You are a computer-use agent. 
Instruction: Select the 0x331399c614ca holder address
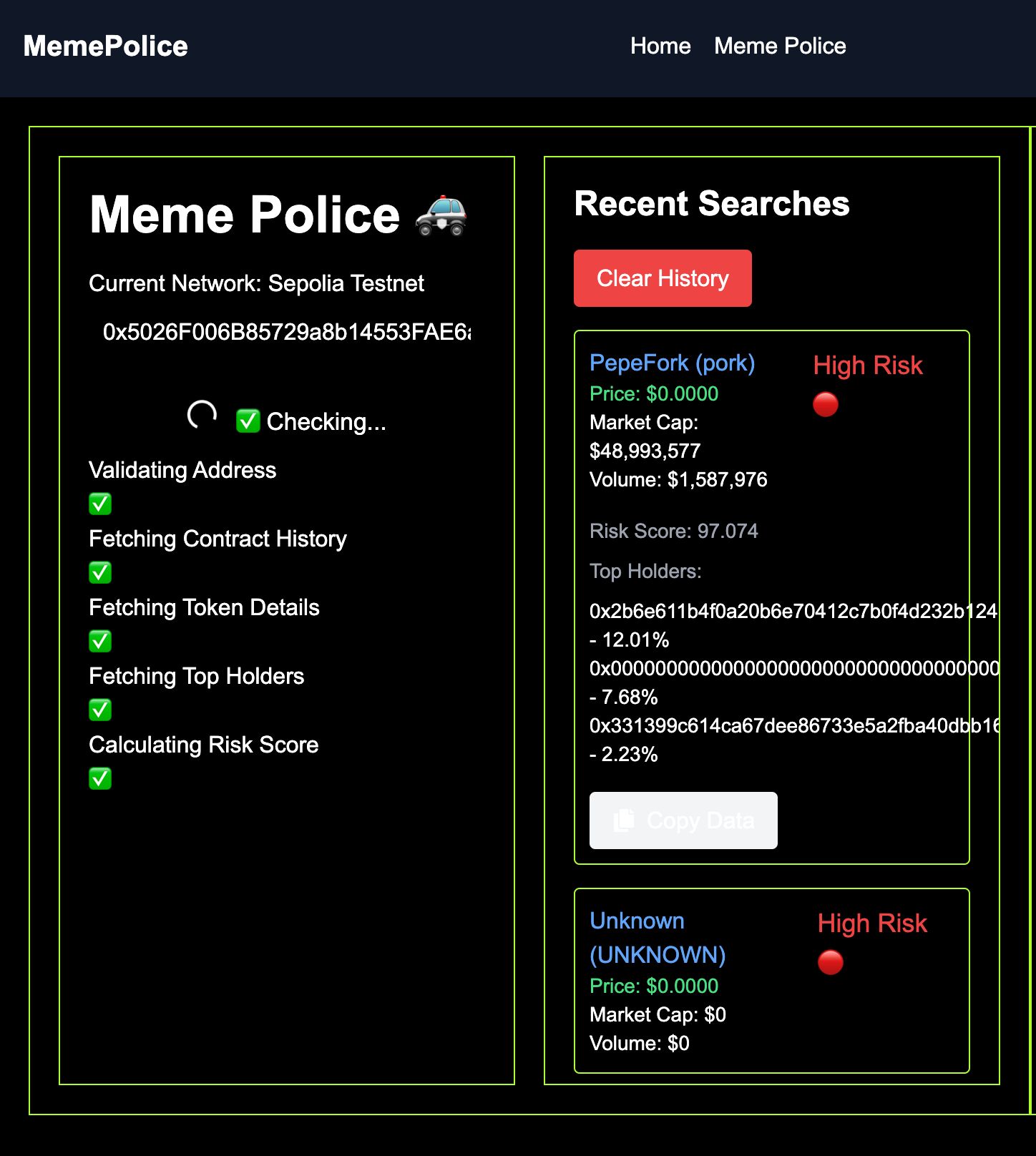click(794, 725)
